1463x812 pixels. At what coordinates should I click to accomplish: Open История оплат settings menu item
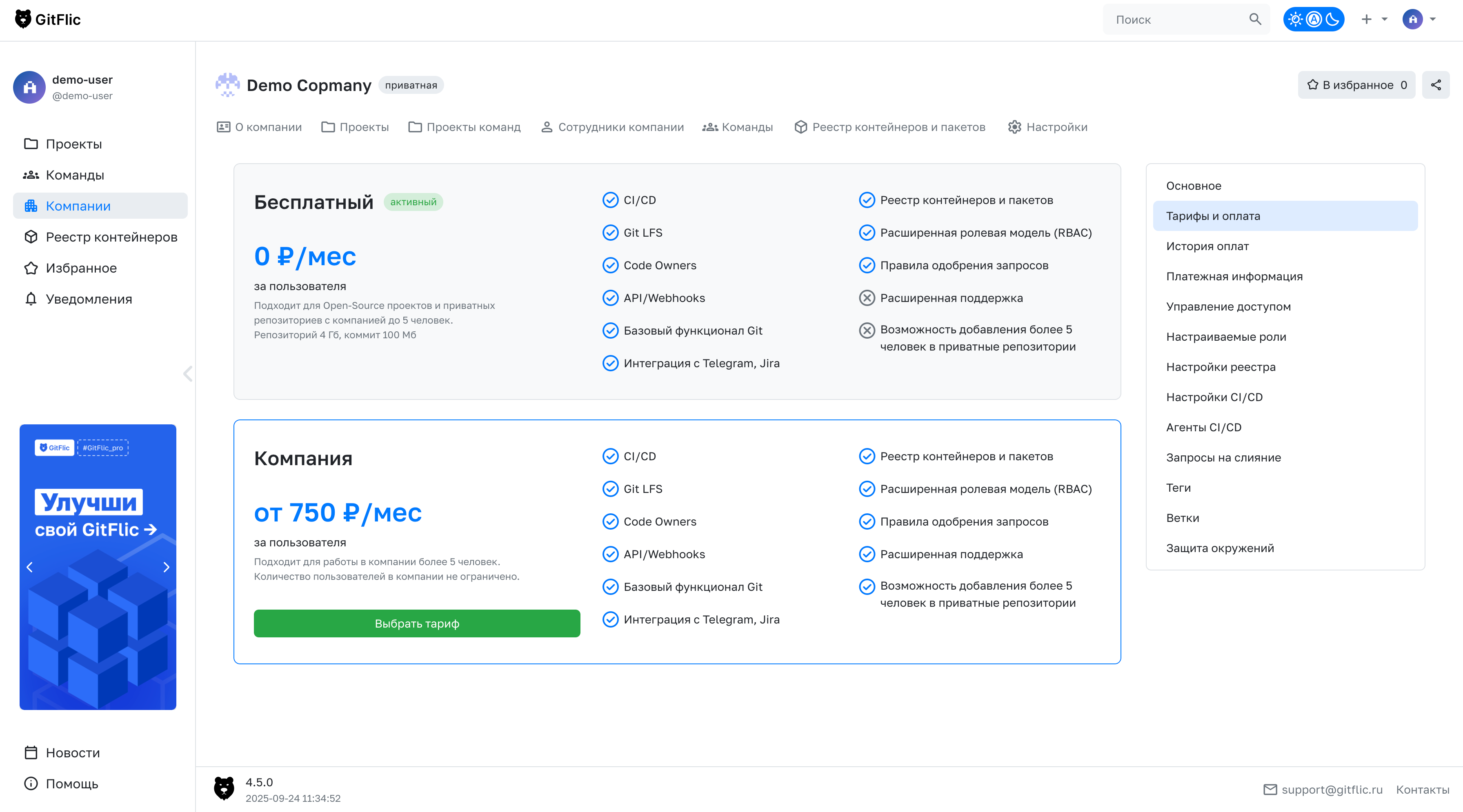pos(1207,246)
